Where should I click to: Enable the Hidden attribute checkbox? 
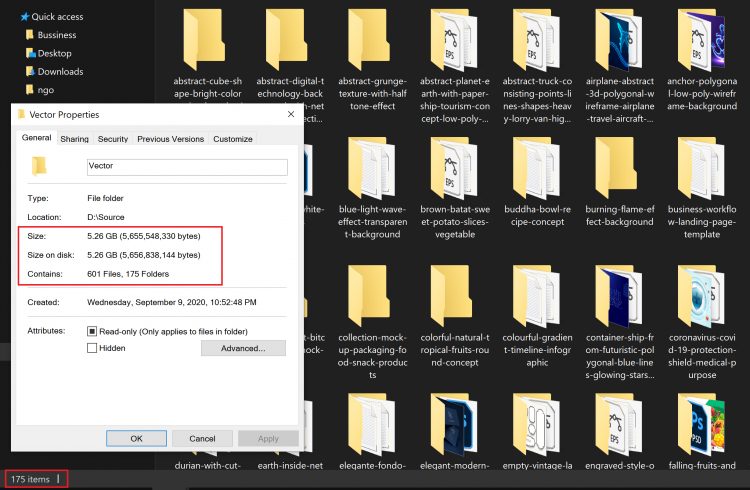(93, 348)
